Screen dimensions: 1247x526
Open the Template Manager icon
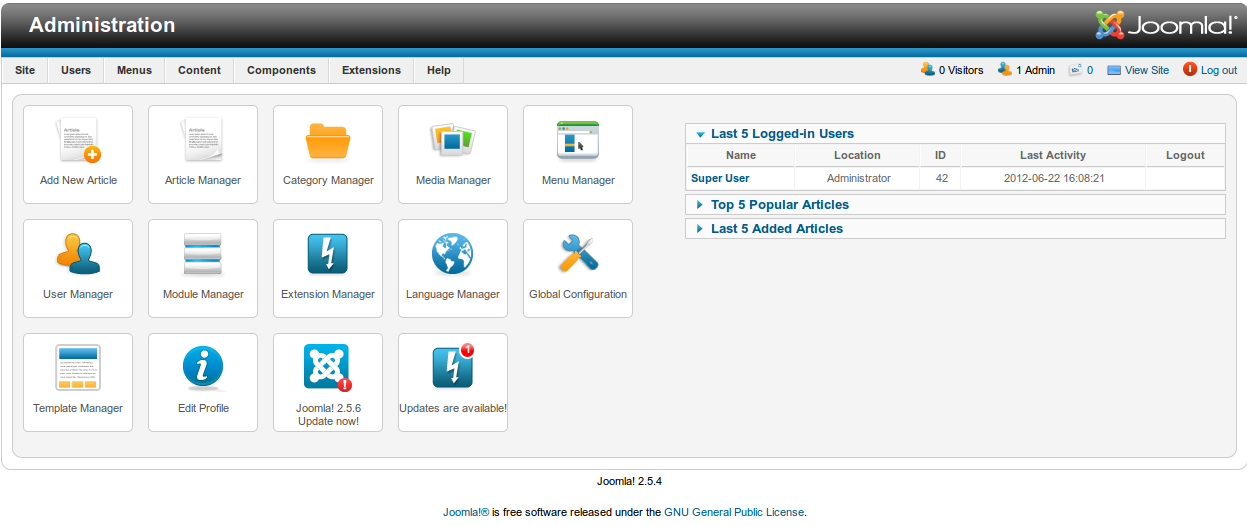click(78, 368)
